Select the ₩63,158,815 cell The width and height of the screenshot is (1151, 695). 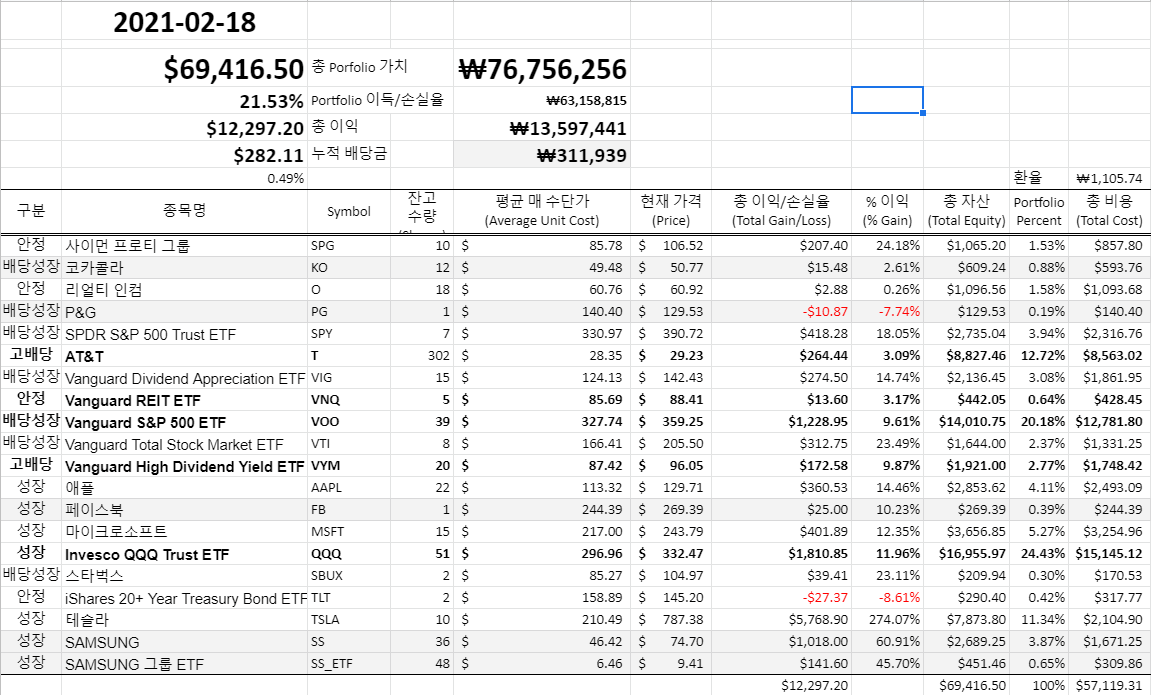(x=542, y=101)
